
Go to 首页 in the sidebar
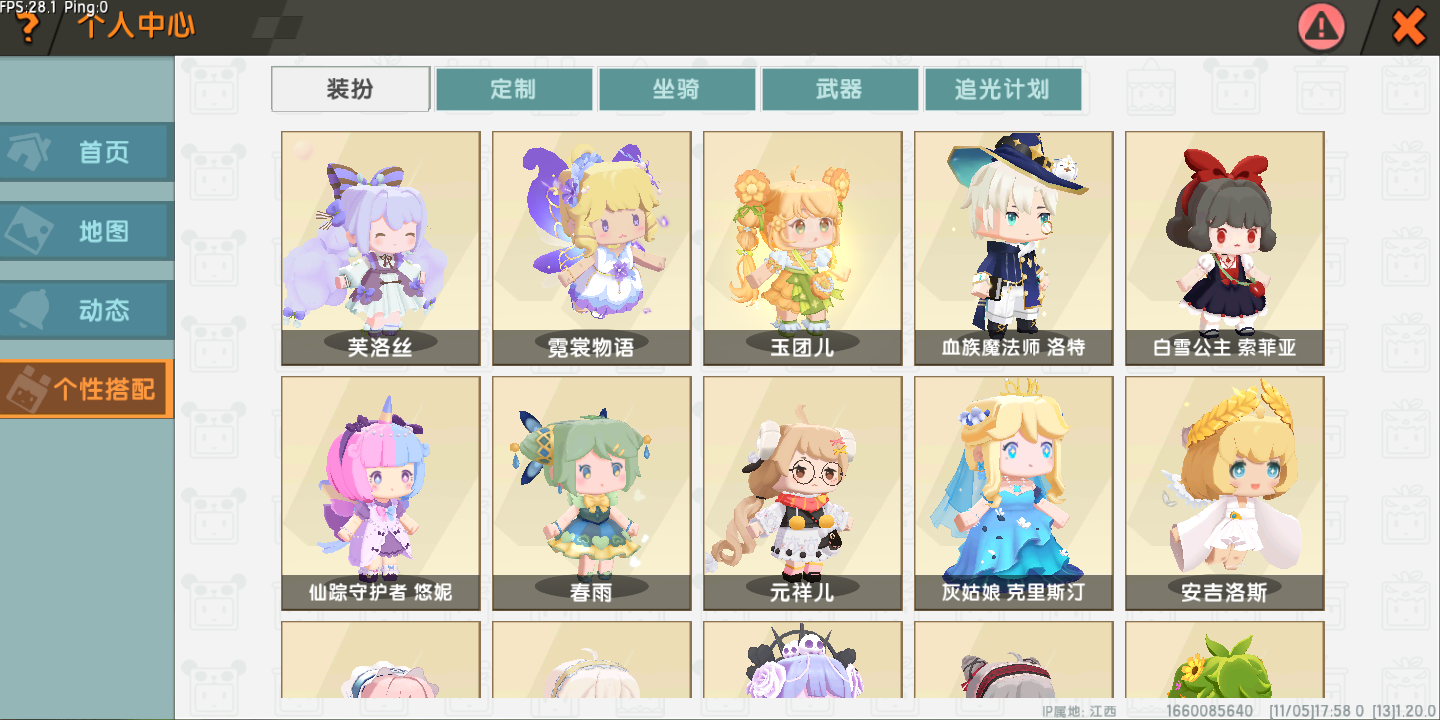[86, 152]
